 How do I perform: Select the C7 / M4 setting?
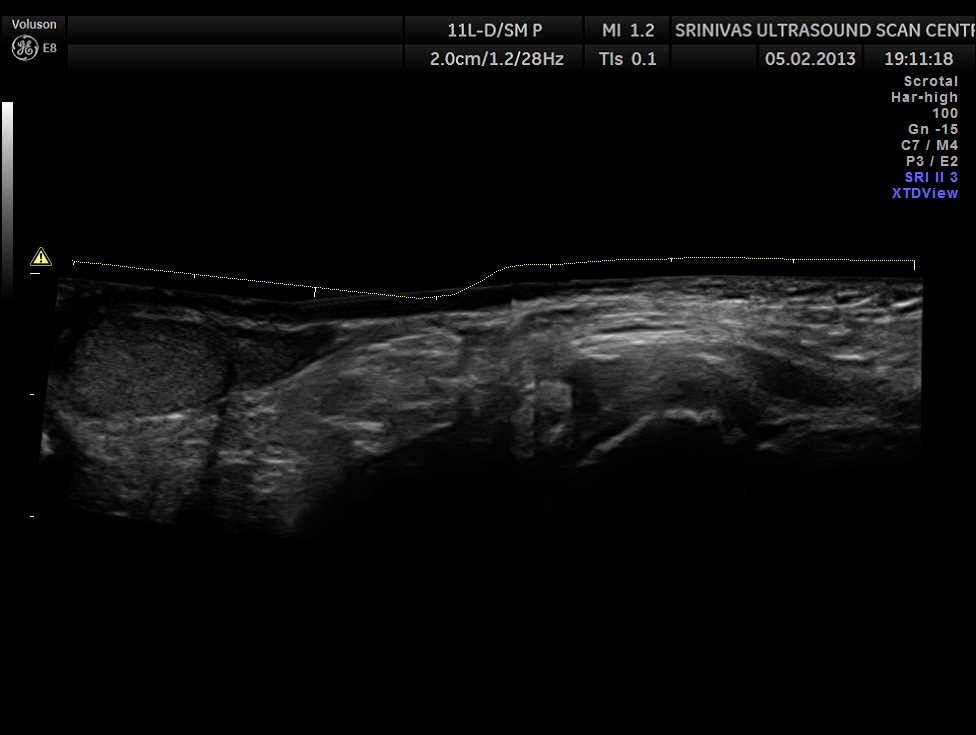click(x=929, y=145)
